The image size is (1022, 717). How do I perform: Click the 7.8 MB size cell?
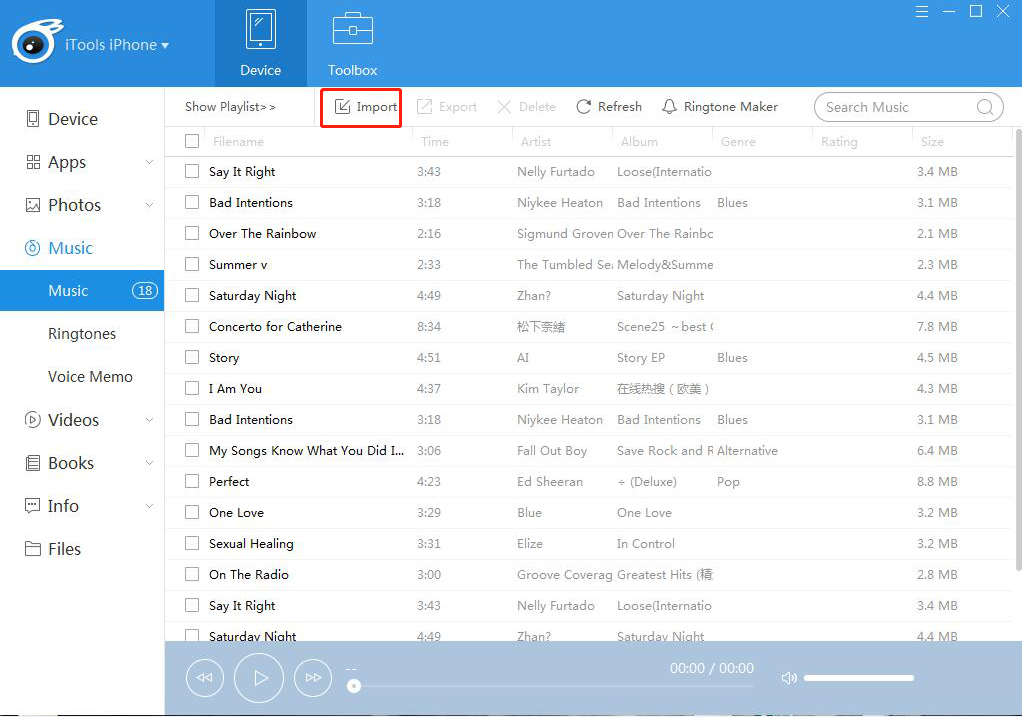[937, 327]
